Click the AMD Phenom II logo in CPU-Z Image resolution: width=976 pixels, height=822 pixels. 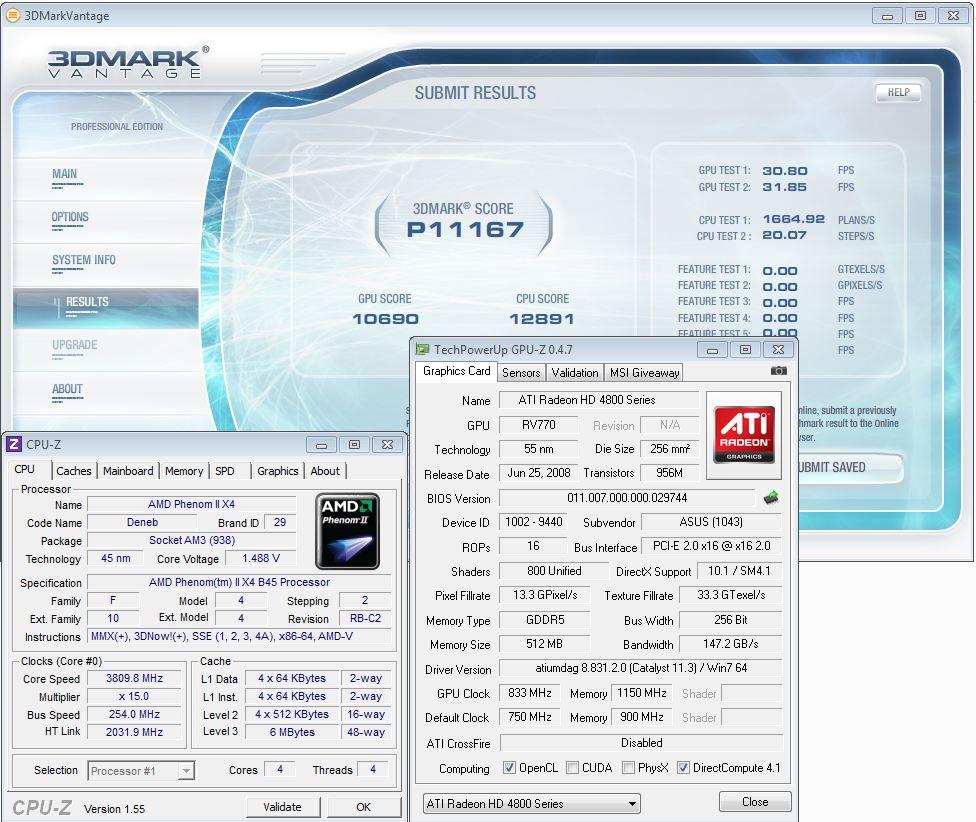[347, 531]
